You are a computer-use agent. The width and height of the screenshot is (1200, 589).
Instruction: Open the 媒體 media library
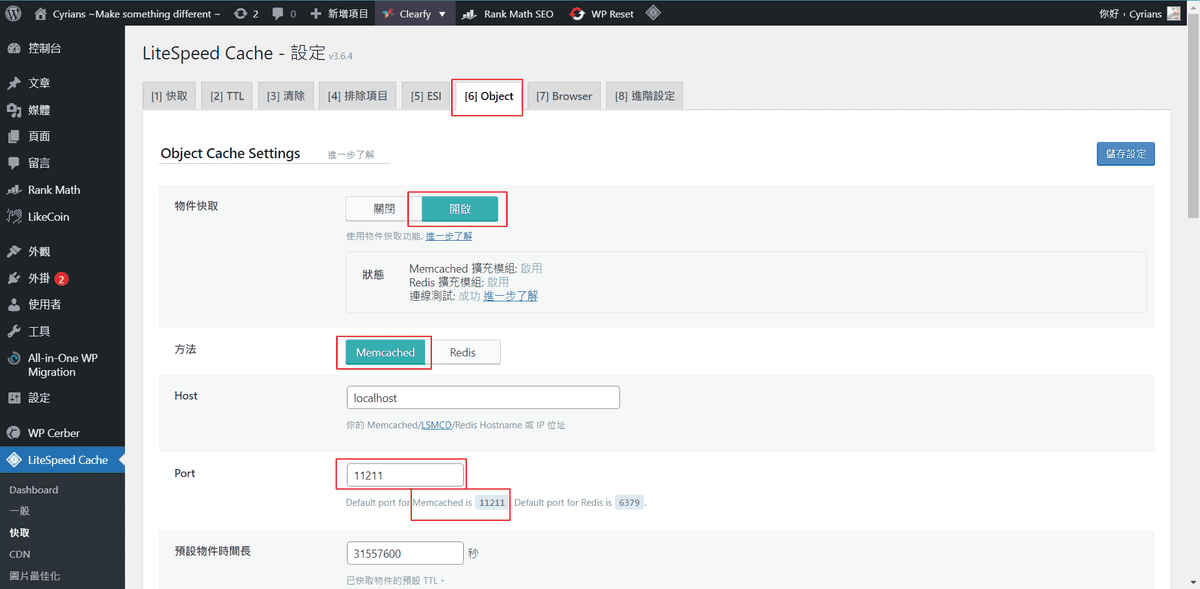point(62,110)
